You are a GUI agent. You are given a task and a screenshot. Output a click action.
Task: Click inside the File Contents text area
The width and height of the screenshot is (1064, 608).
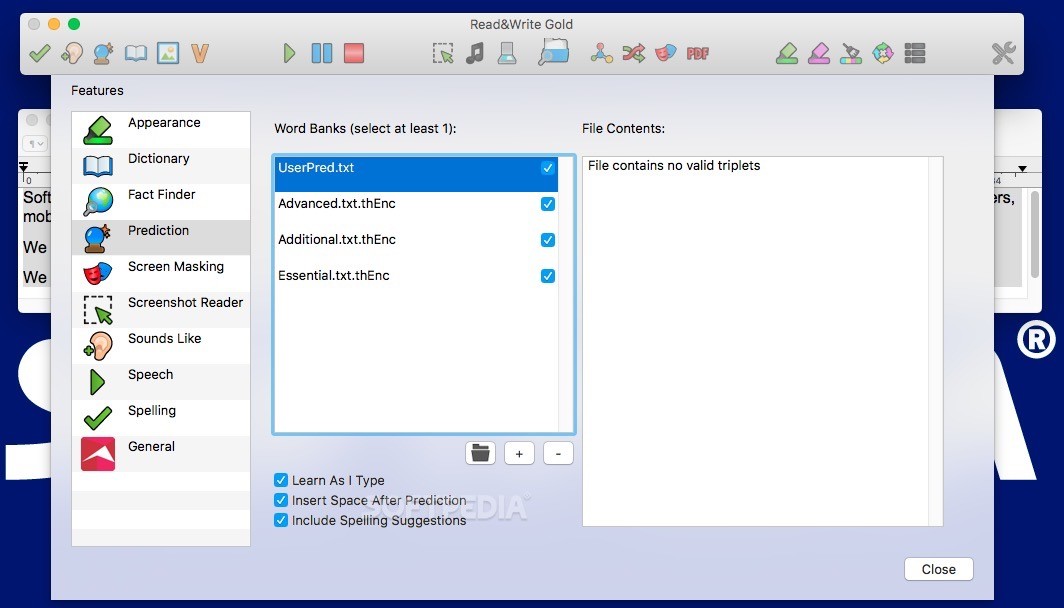(763, 341)
